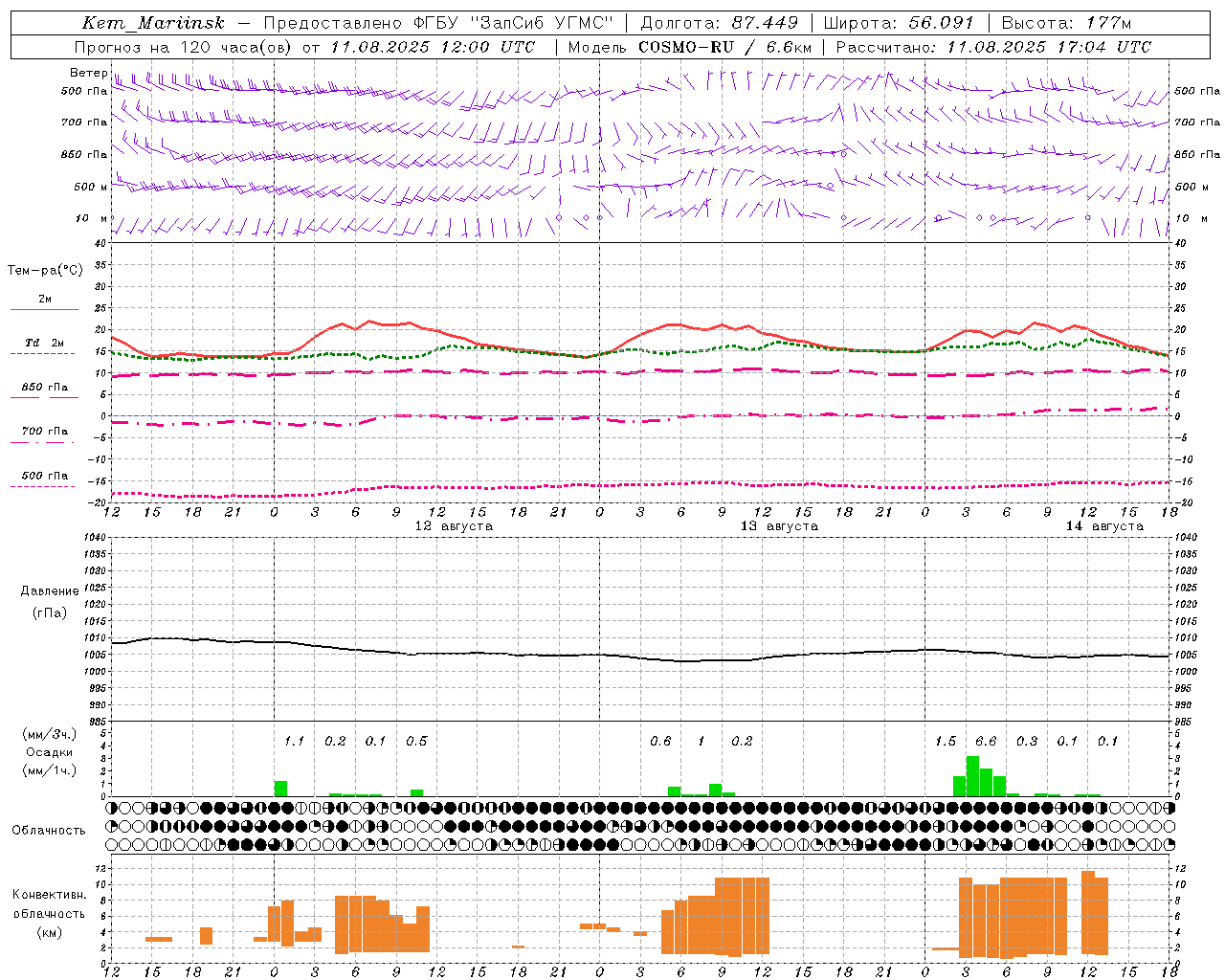Click the 'Ветер' wind panel label
1225x980 pixels.
click(x=89, y=73)
